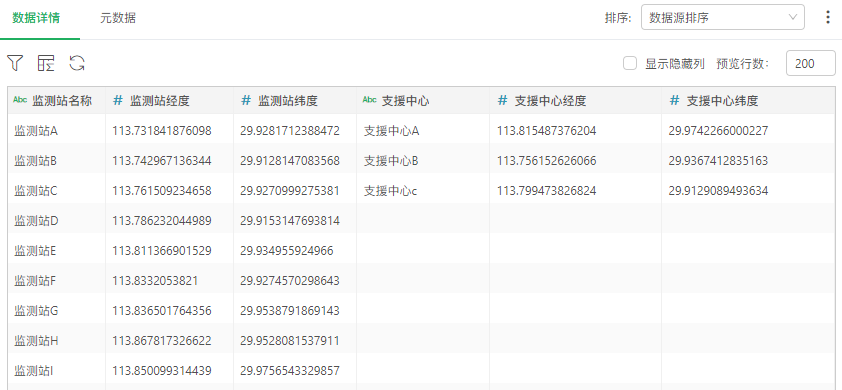Click the # type icon of 支援中心经度
The image size is (842, 390).
(x=503, y=100)
